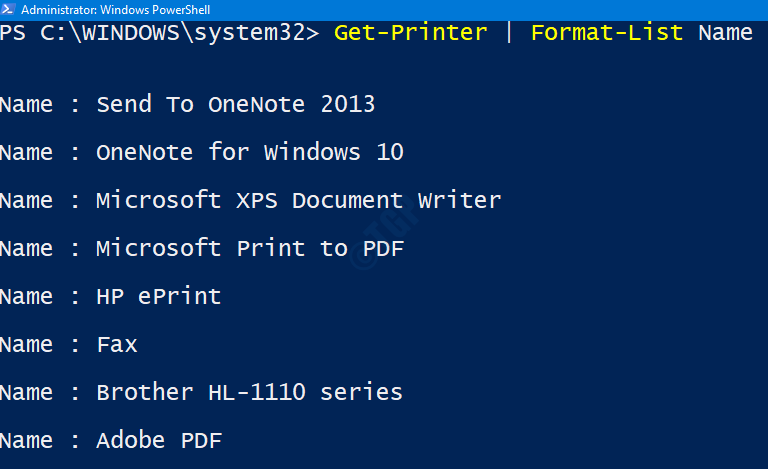The image size is (768, 469).
Task: Click the 'Send To OneNote 2013' printer entry
Action: (236, 104)
